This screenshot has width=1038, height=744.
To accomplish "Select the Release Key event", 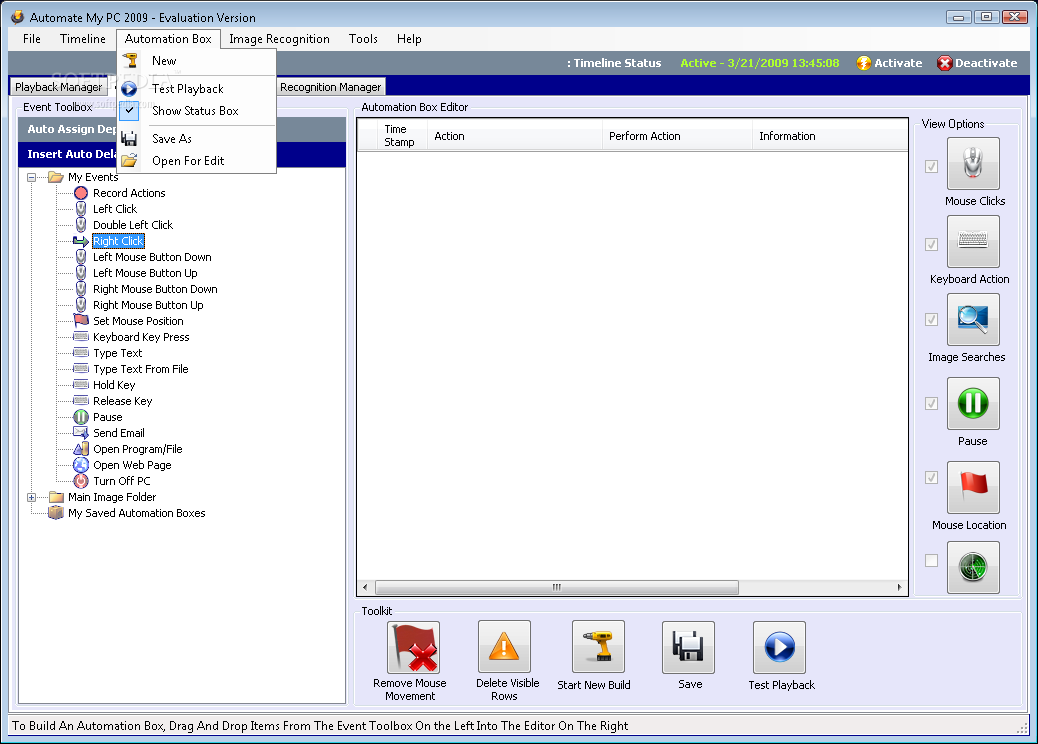I will coord(122,400).
